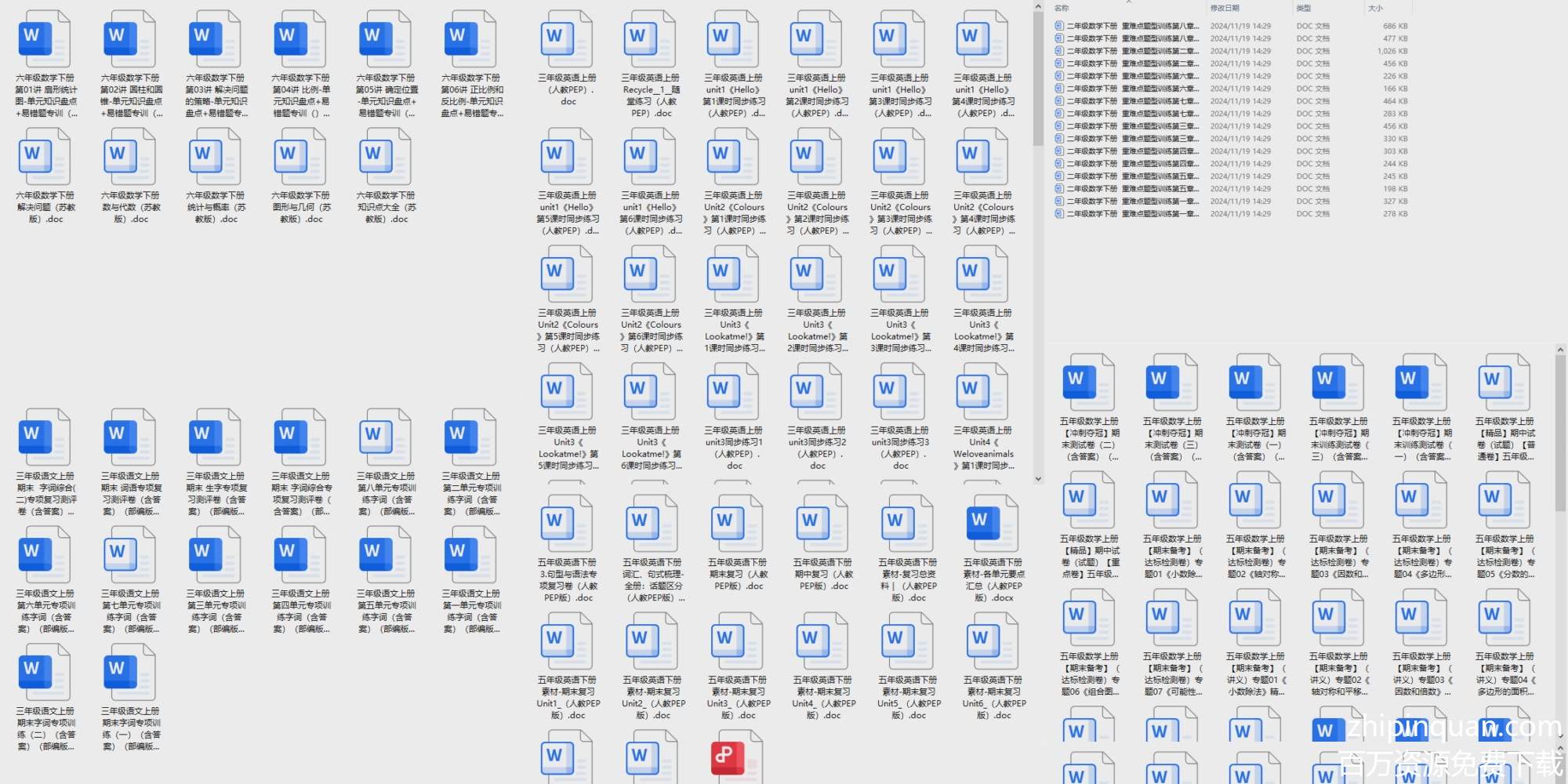Select 六年级数学下册 第03讲 解决问题的策略 file
The image size is (1568, 784).
[x=216, y=64]
